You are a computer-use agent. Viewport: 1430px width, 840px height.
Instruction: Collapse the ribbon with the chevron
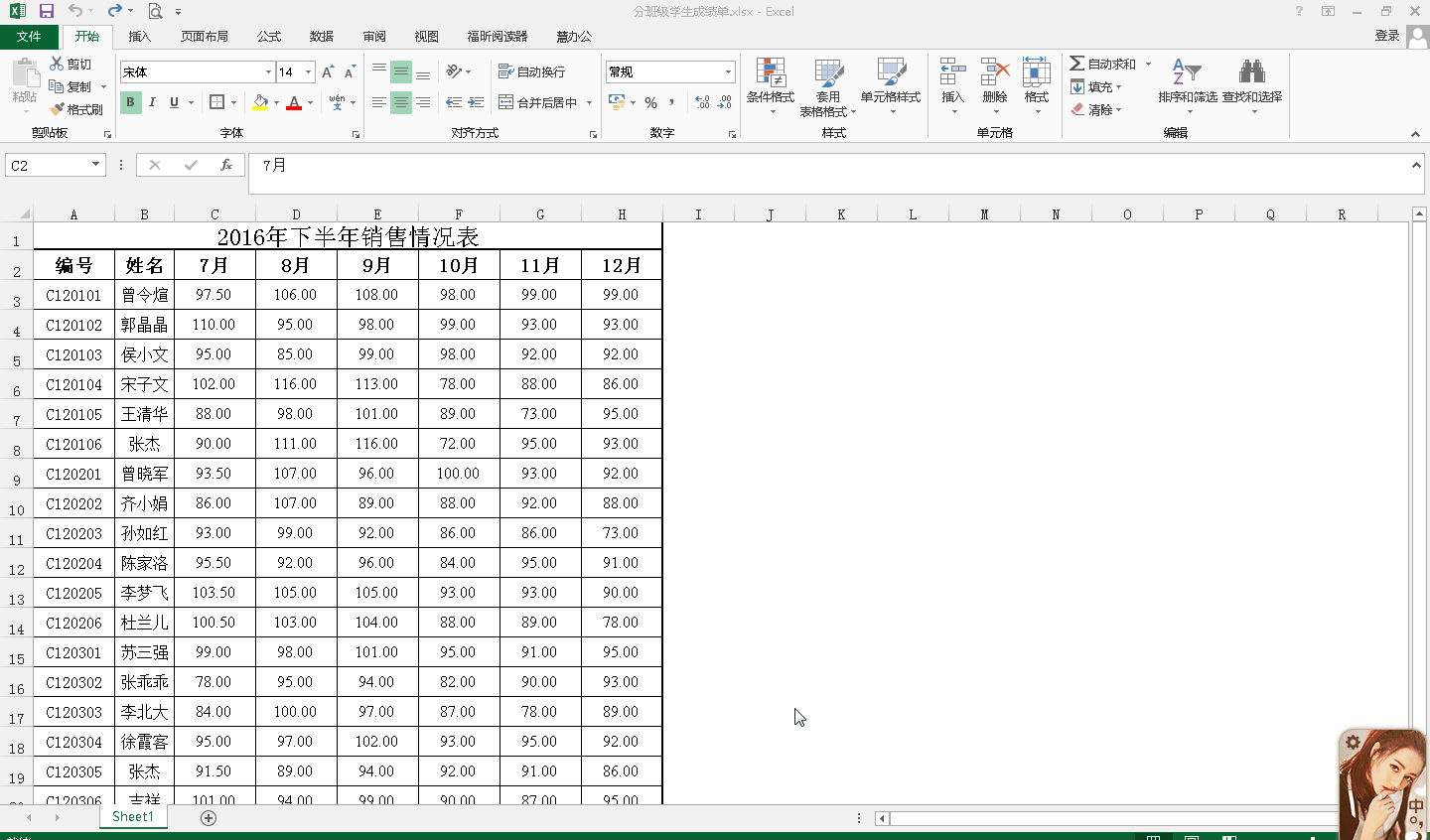[x=1415, y=134]
